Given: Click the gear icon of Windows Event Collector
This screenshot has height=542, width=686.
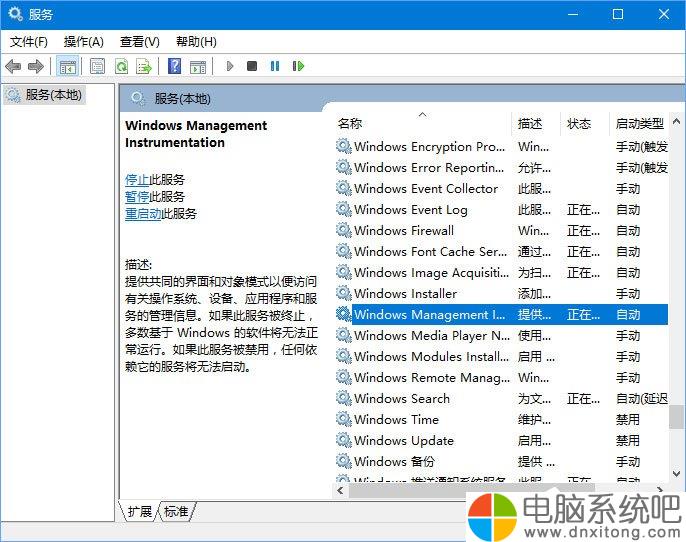Looking at the screenshot, I should (343, 189).
